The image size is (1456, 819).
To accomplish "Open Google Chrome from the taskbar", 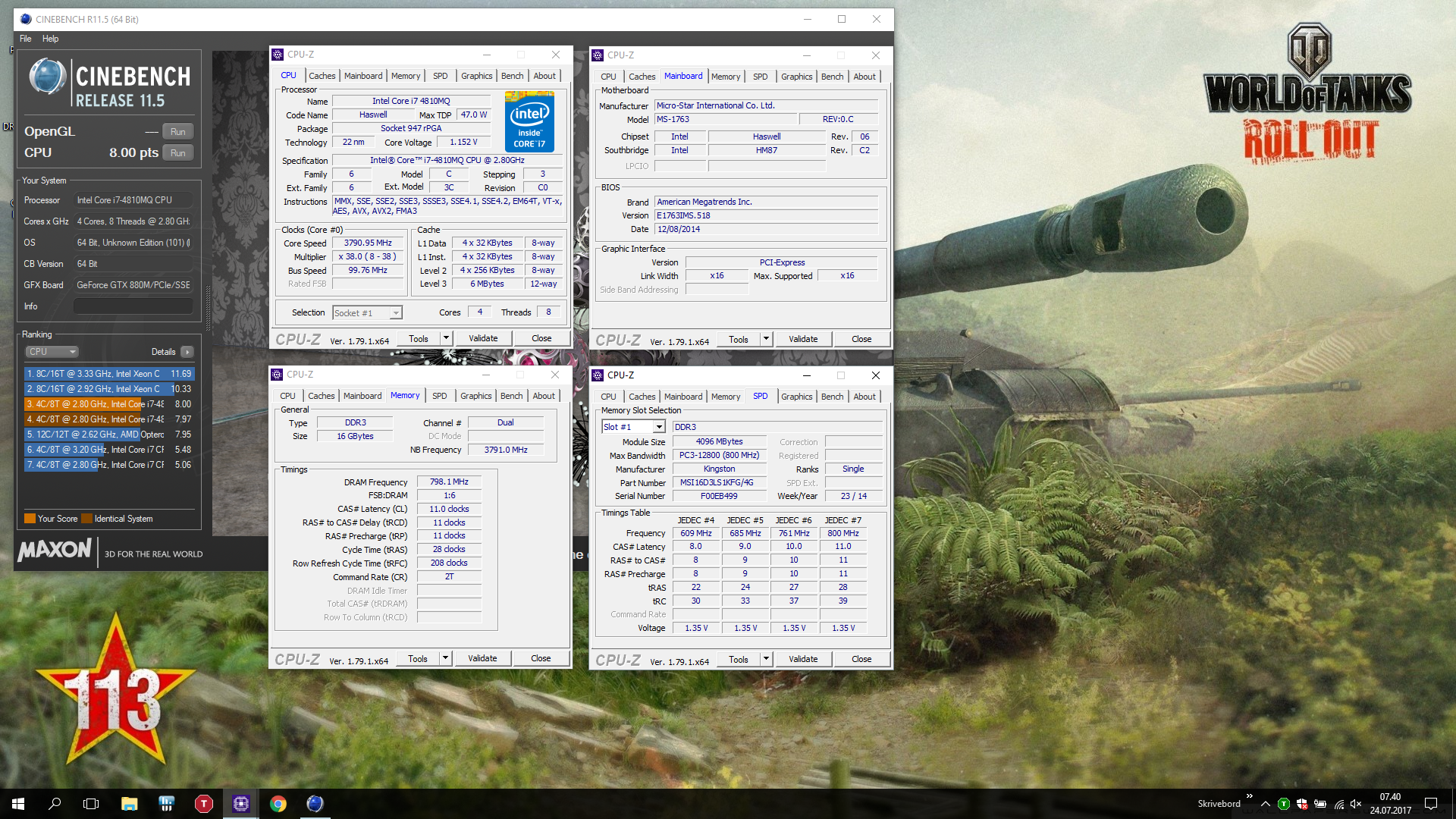I will coord(278,804).
